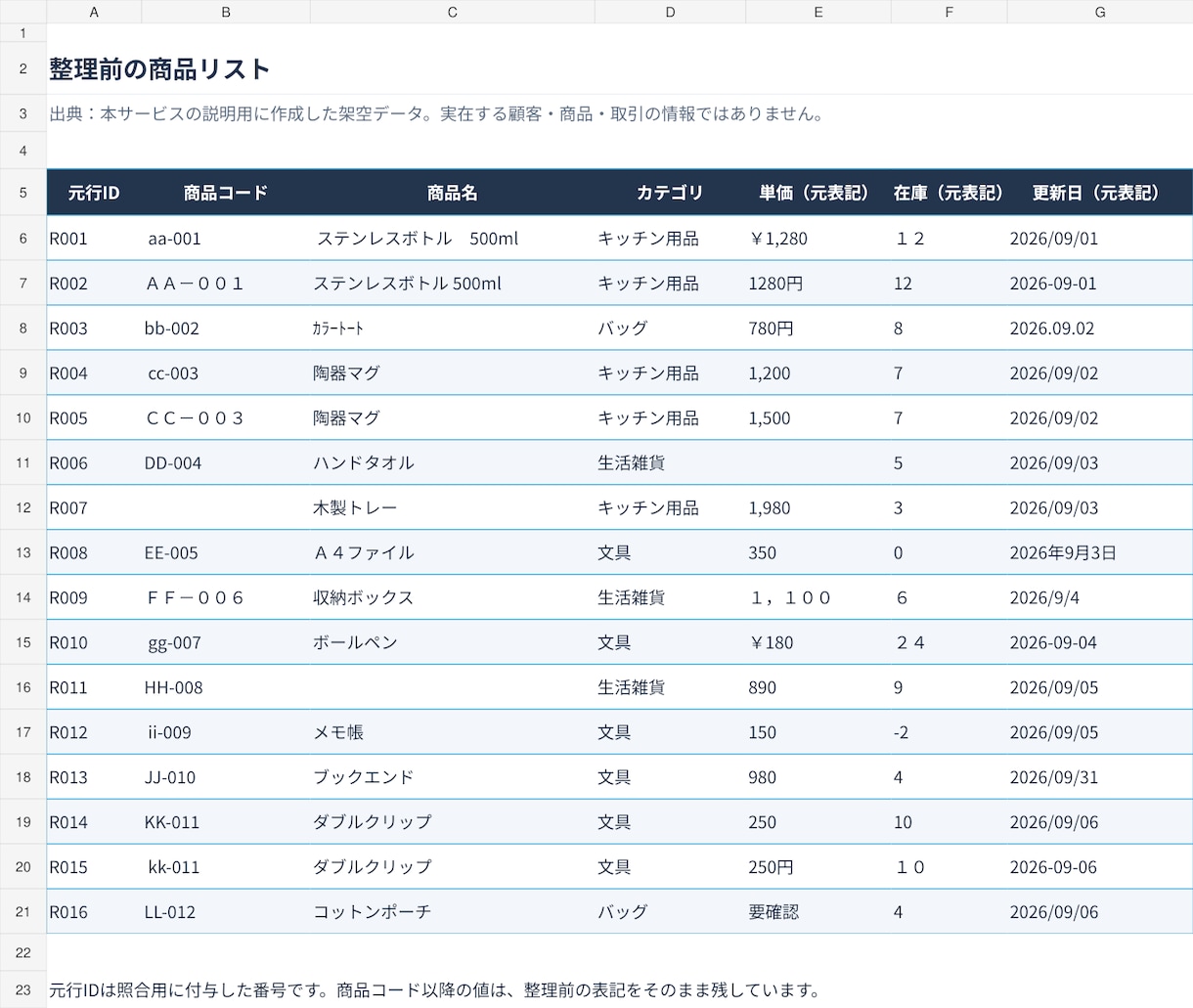The image size is (1193, 1008).
Task: Click date 2026年9月3日
Action: (x=1100, y=552)
